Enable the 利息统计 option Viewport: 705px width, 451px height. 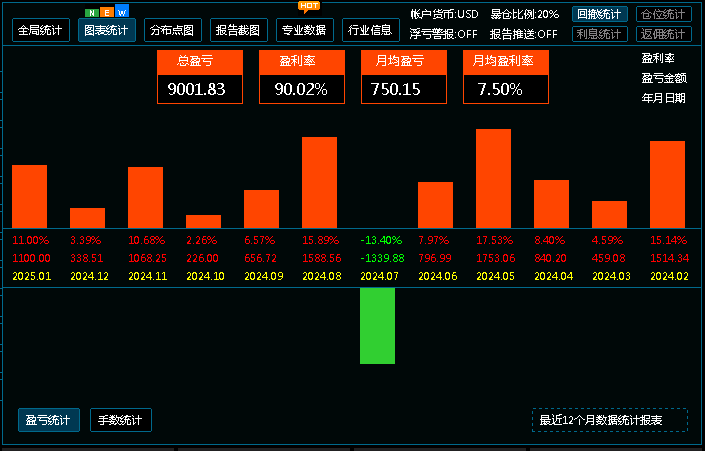600,34
